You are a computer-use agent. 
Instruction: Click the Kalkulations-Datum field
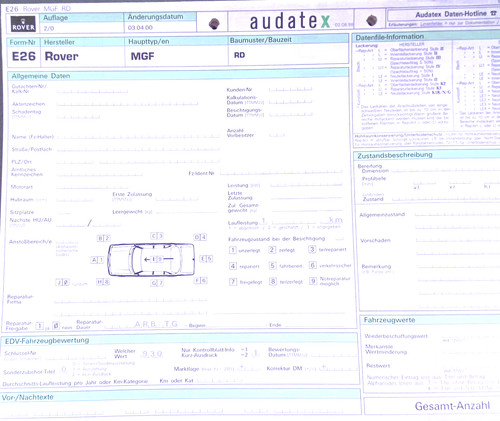click(x=290, y=102)
